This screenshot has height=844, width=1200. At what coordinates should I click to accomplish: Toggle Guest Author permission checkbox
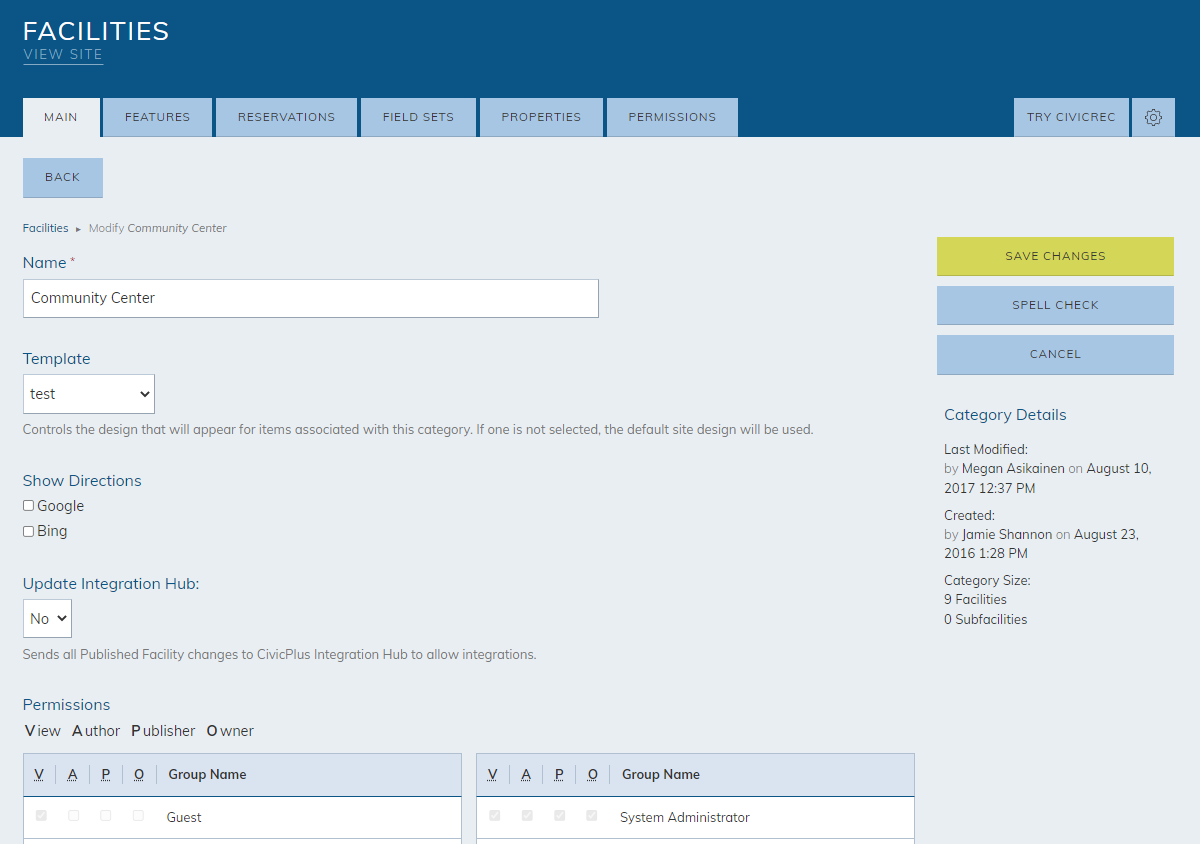pyautogui.click(x=73, y=816)
